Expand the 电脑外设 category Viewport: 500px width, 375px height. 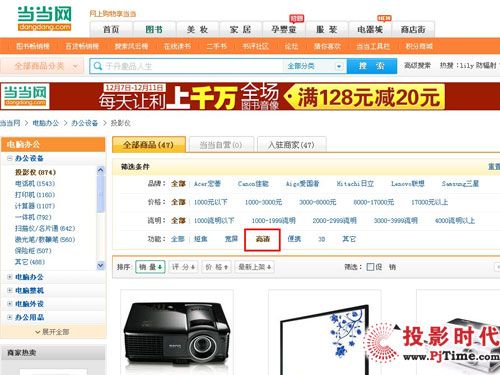pyautogui.click(x=10, y=304)
